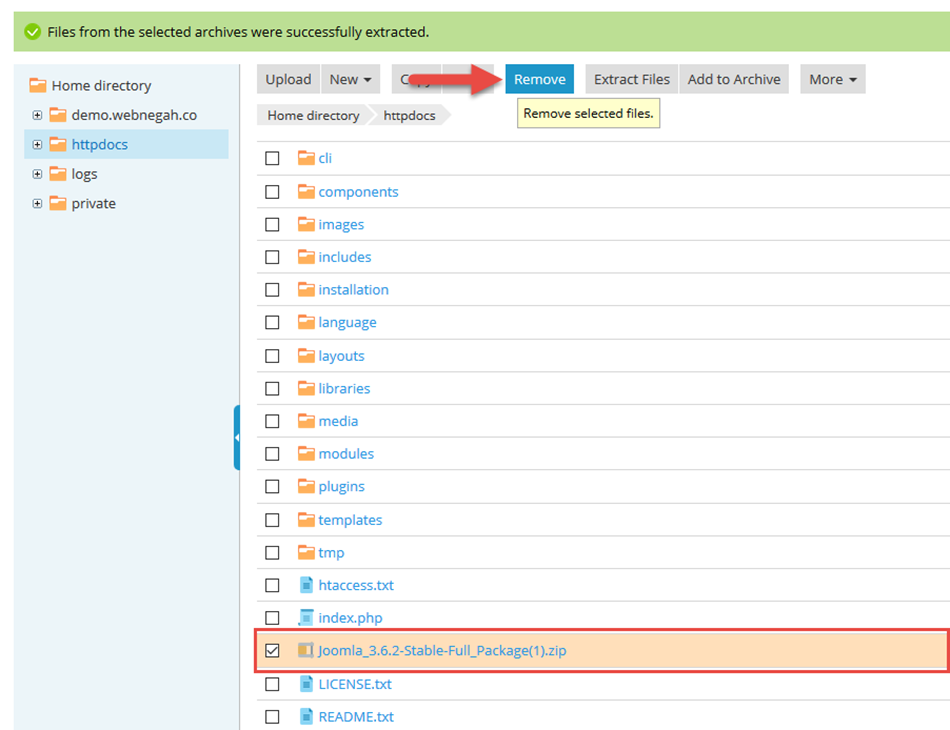The image size is (950, 730).
Task: Click the installation folder icon
Action: pyautogui.click(x=306, y=290)
